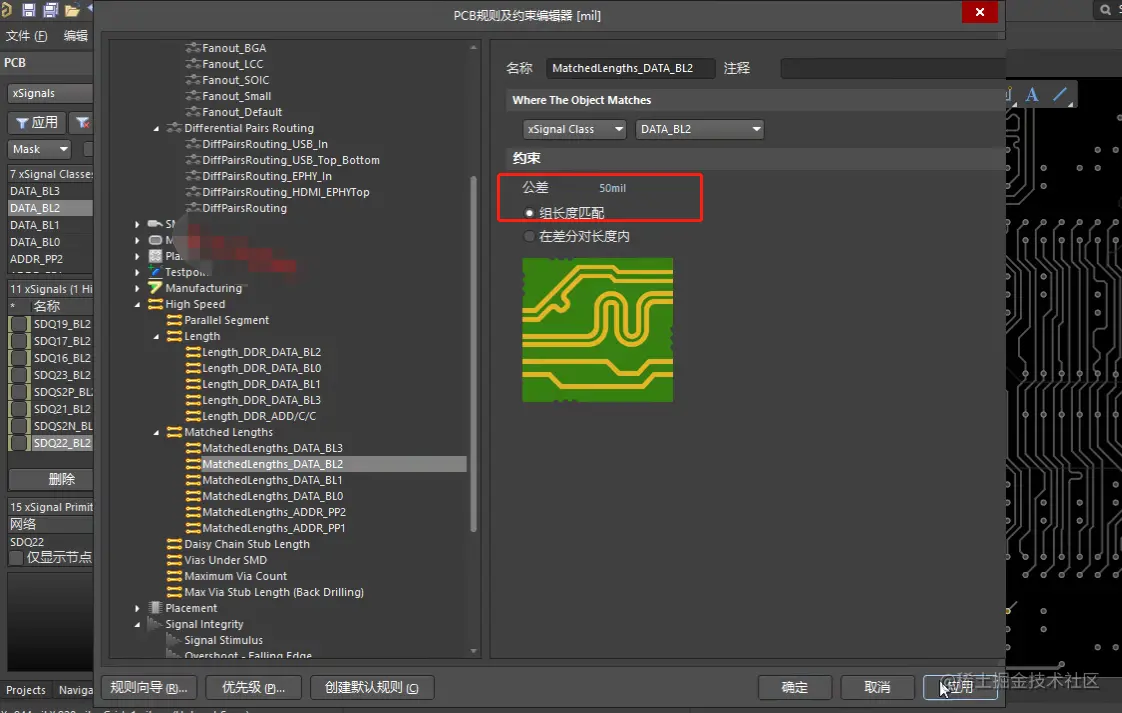
Task: Click the 取消 button
Action: pyautogui.click(x=877, y=687)
